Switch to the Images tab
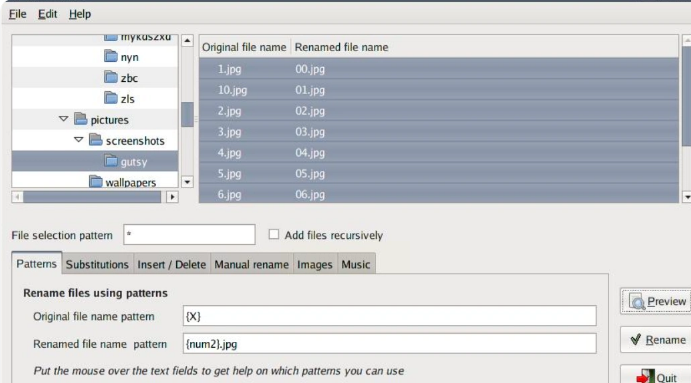 [315, 264]
